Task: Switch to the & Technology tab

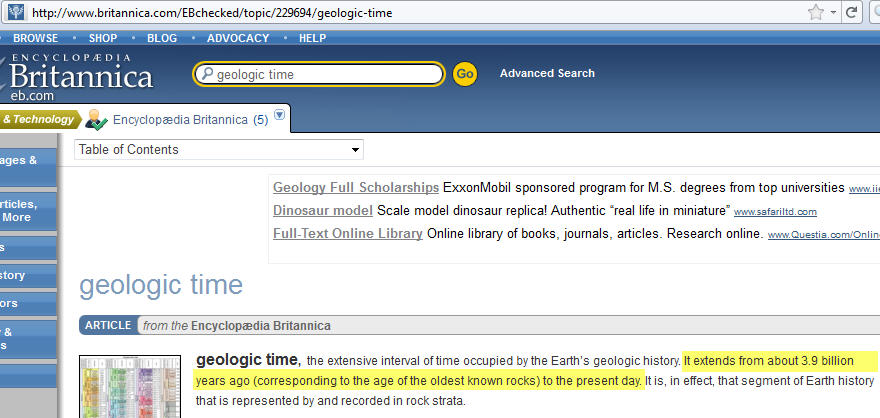Action: 38,120
